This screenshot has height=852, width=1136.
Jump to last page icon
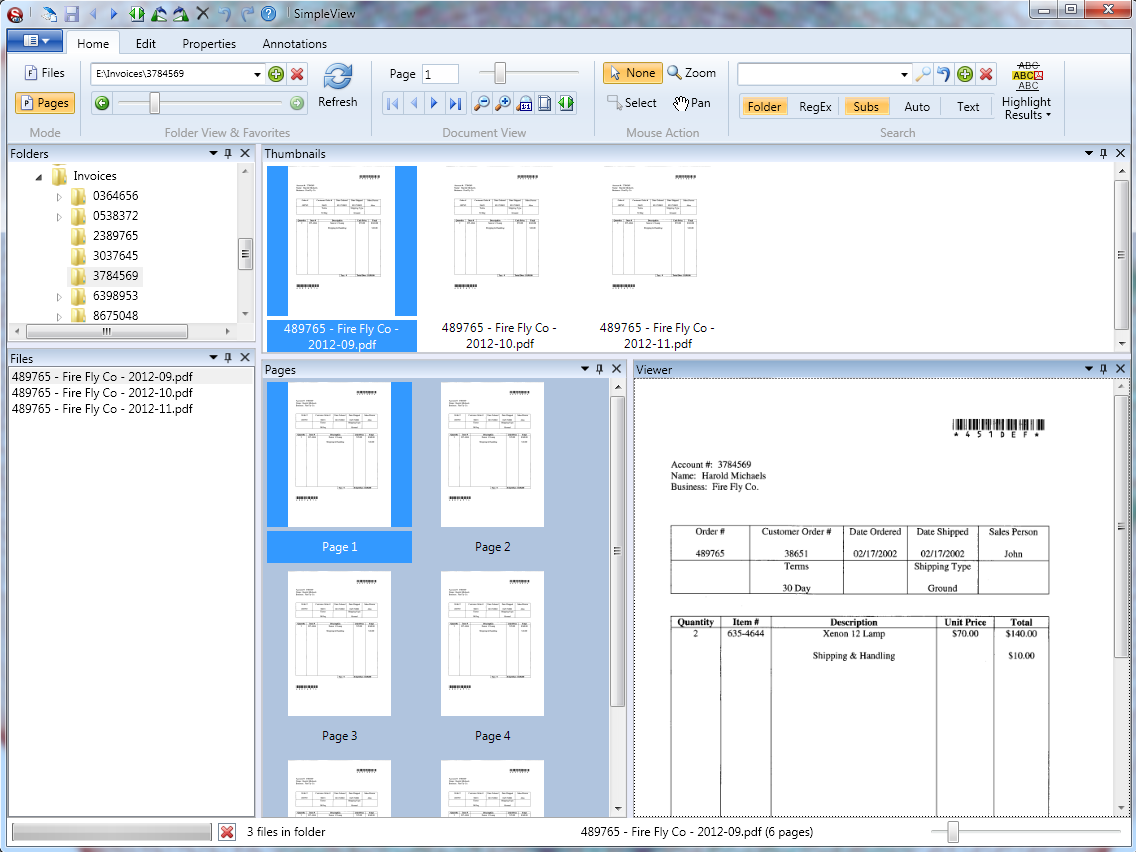(x=455, y=104)
